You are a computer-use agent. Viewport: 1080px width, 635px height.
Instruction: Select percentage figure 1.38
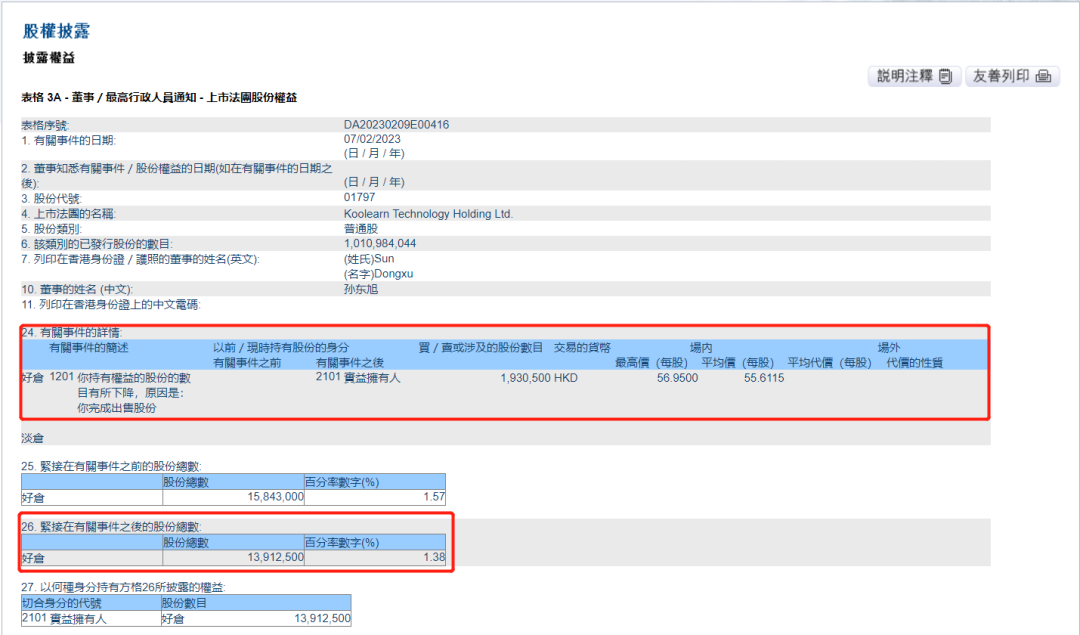click(x=434, y=557)
